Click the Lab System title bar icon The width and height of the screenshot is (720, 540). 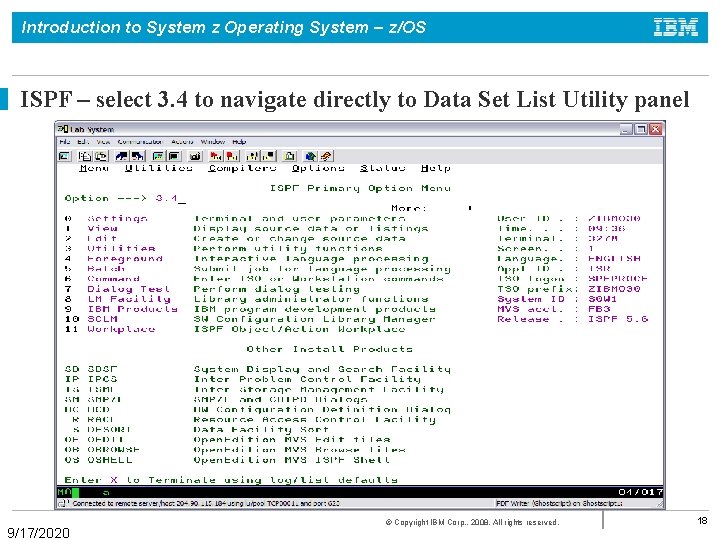point(62,129)
